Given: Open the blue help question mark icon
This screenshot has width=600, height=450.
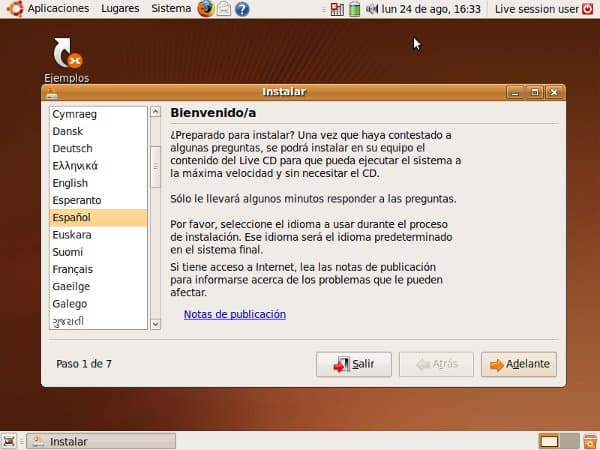Looking at the screenshot, I should (242, 9).
